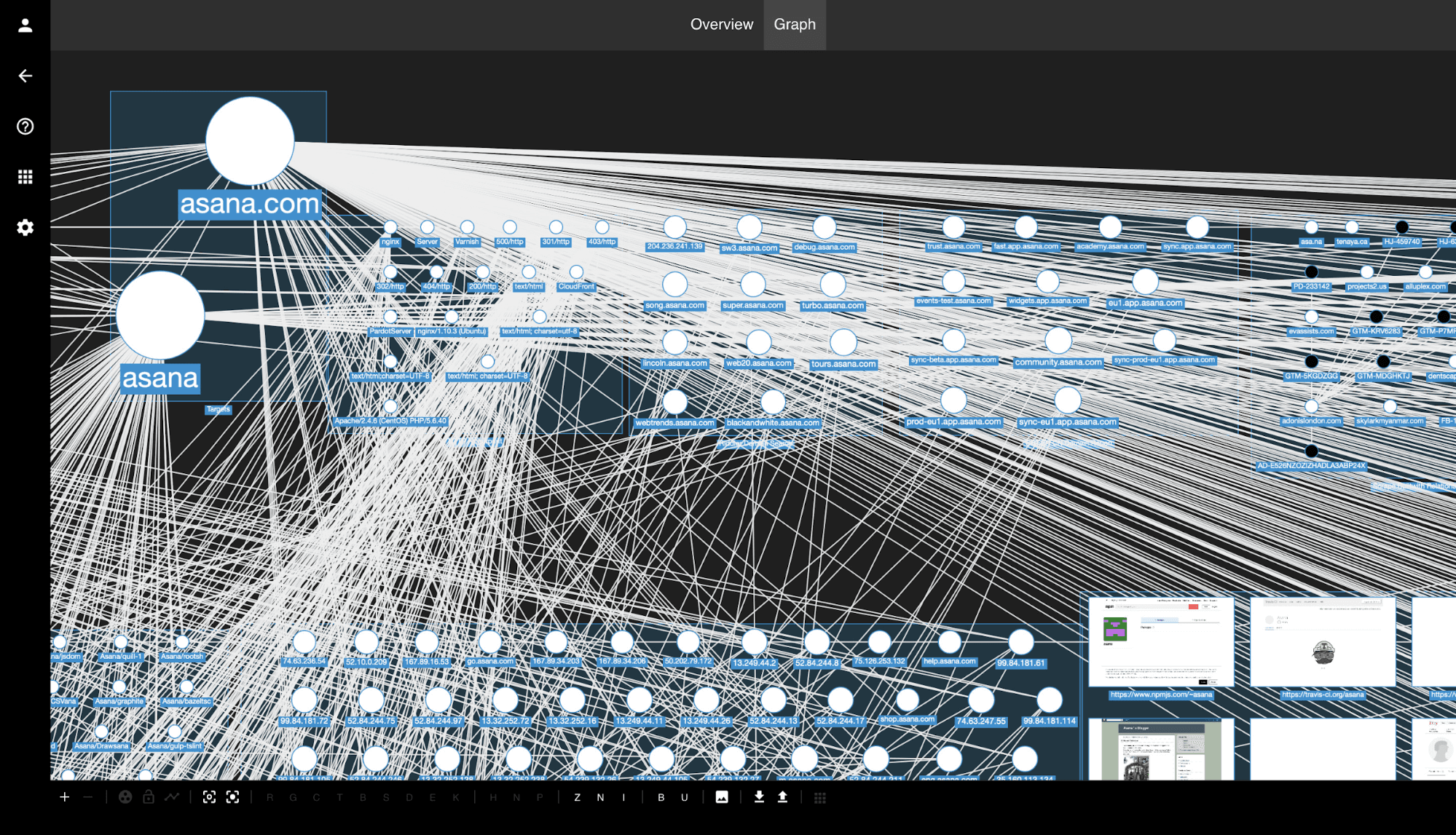Screen dimensions: 1456x835
Task: Click the dimmed D toolbar letter
Action: pos(410,798)
